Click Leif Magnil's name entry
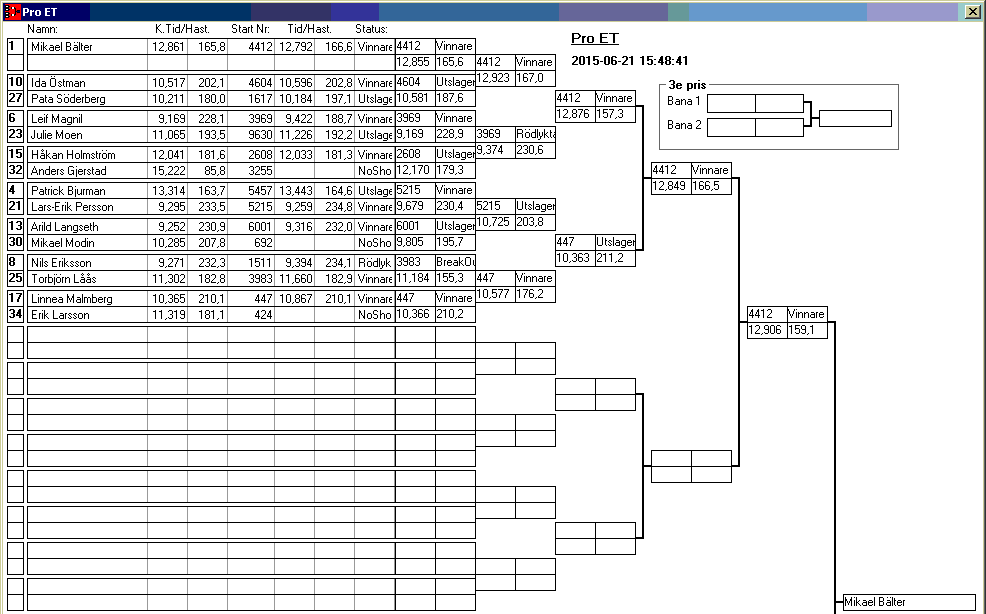986x614 pixels. click(87, 119)
